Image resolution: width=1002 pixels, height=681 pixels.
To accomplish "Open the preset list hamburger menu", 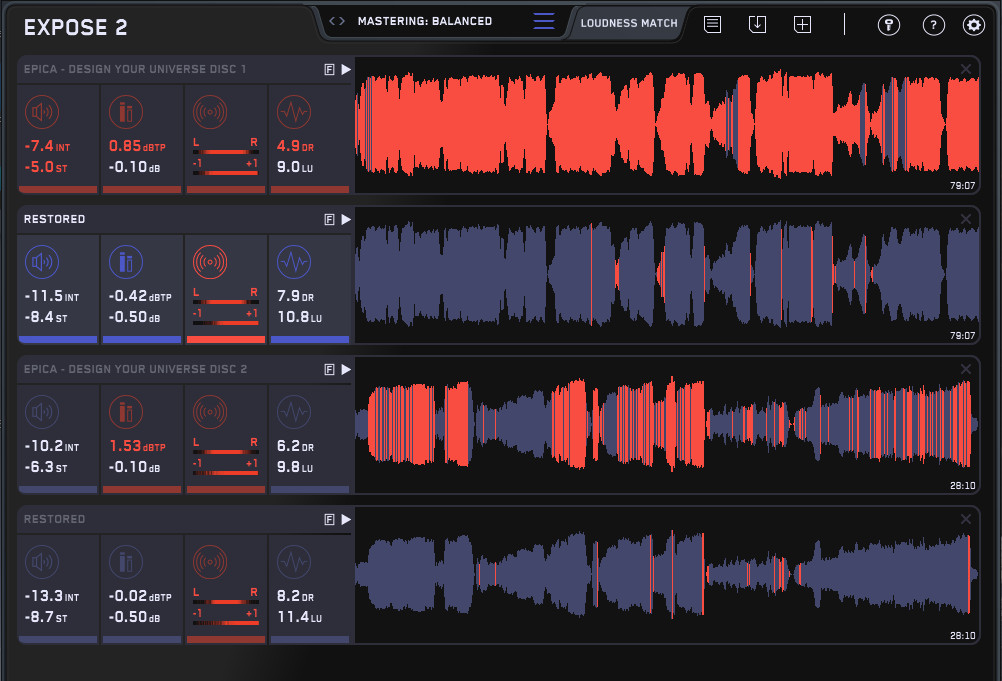I will coord(544,21).
